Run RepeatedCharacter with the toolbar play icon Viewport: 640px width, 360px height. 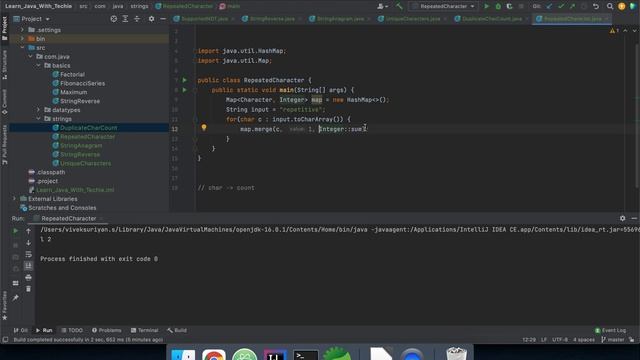[x=487, y=6]
